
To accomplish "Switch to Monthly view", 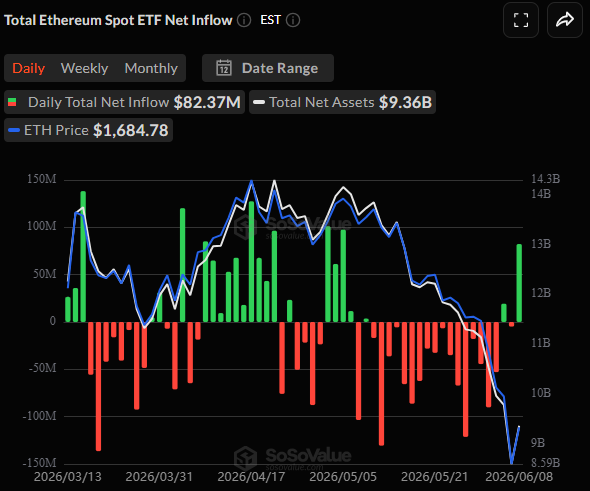I will 151,68.
